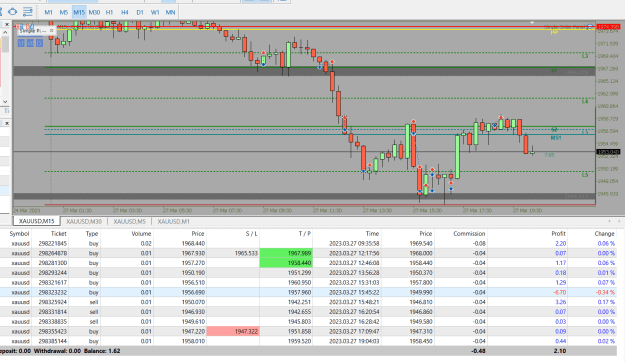Select trade row with ticket 298321617
Screen dimensions: 625x362
point(308,282)
